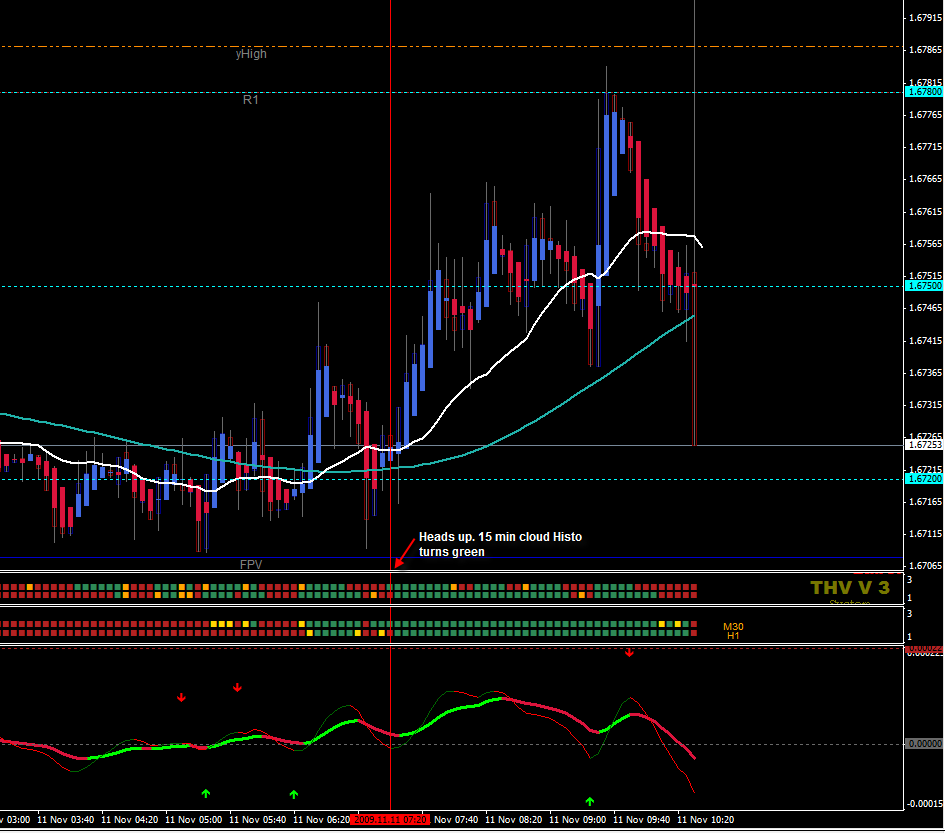Click the -0.00015 oscillator scale value

pos(925,804)
